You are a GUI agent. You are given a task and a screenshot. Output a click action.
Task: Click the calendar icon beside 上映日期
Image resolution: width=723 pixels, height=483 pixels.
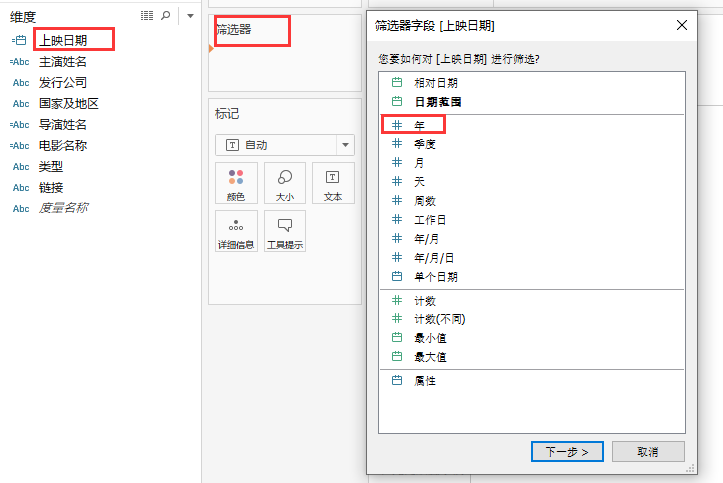click(19, 41)
